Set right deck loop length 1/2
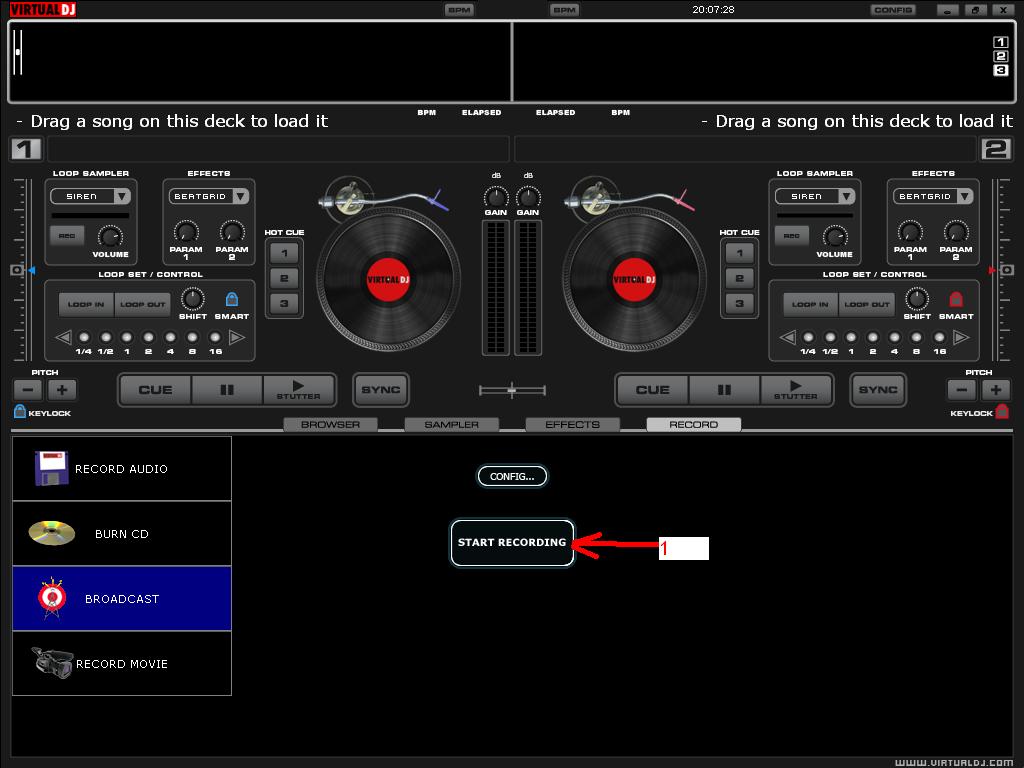Viewport: 1024px width, 768px height. click(x=830, y=338)
